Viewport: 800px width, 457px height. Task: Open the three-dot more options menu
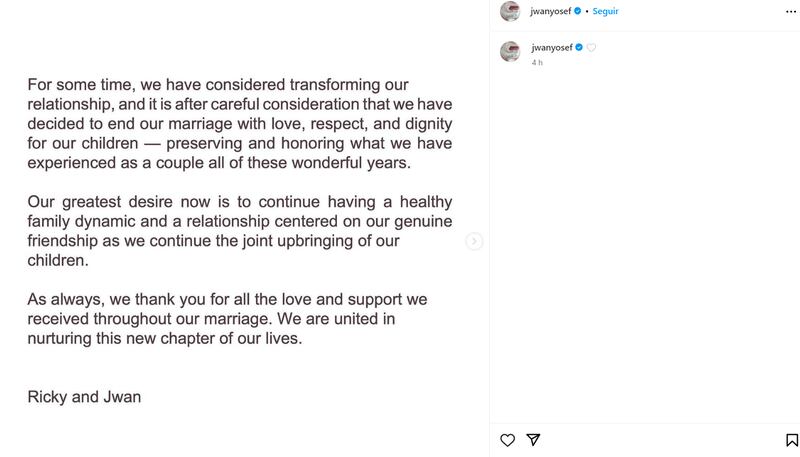click(x=791, y=11)
